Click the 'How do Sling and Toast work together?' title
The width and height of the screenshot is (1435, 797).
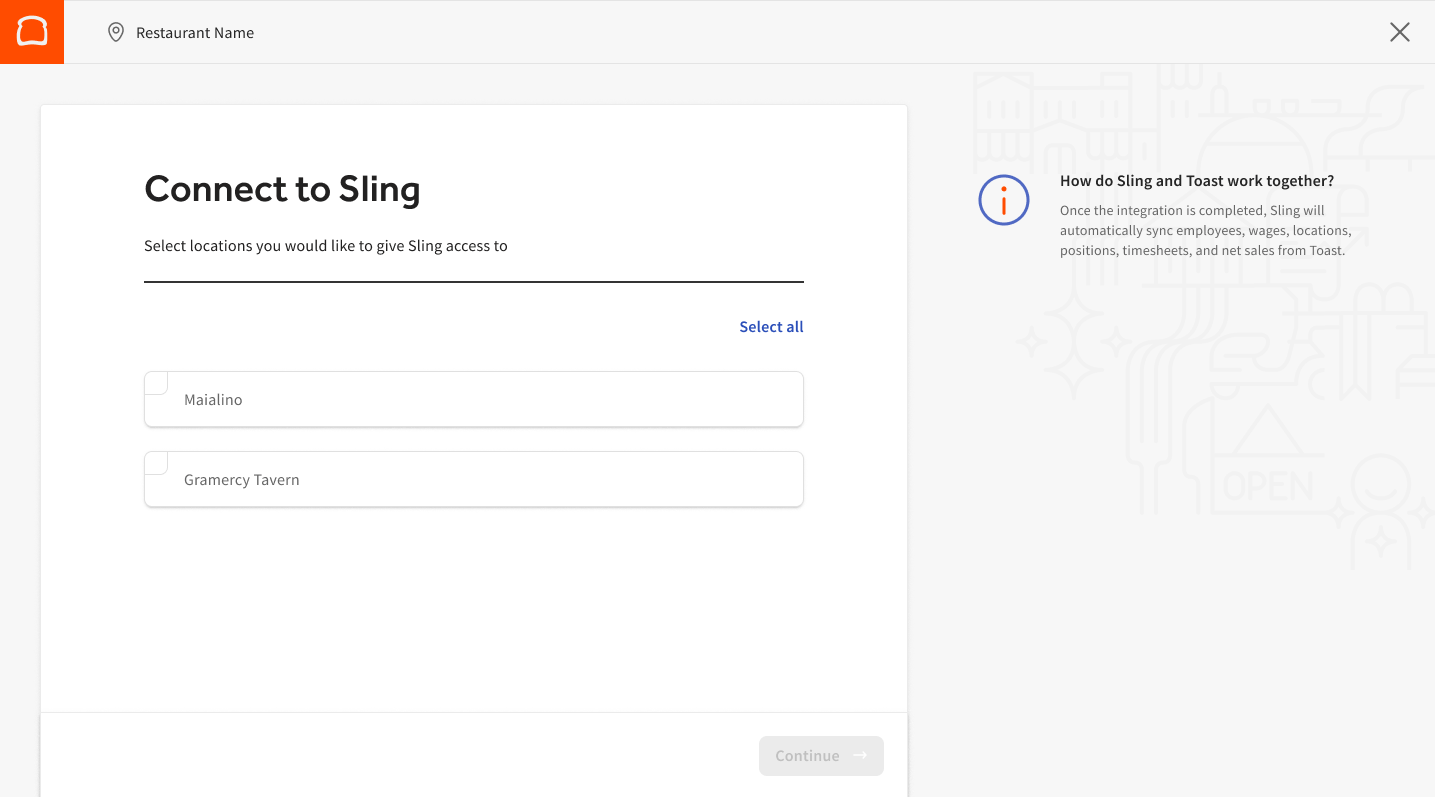(1196, 181)
